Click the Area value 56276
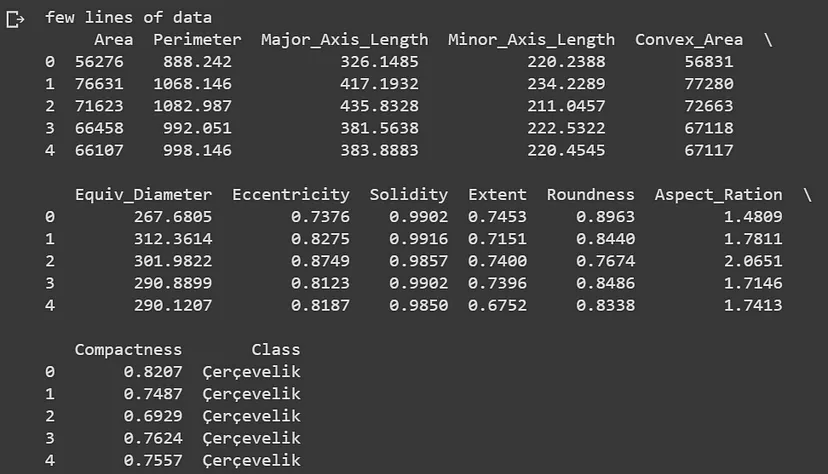 pos(98,62)
